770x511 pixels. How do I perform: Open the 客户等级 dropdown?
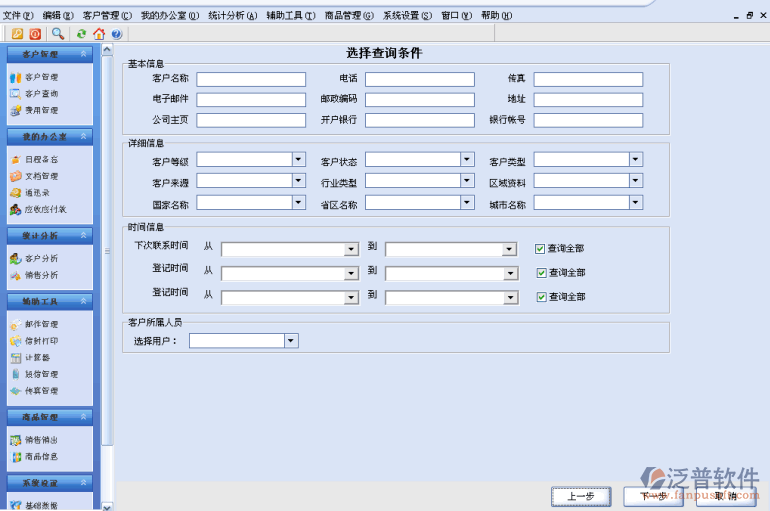[298, 159]
